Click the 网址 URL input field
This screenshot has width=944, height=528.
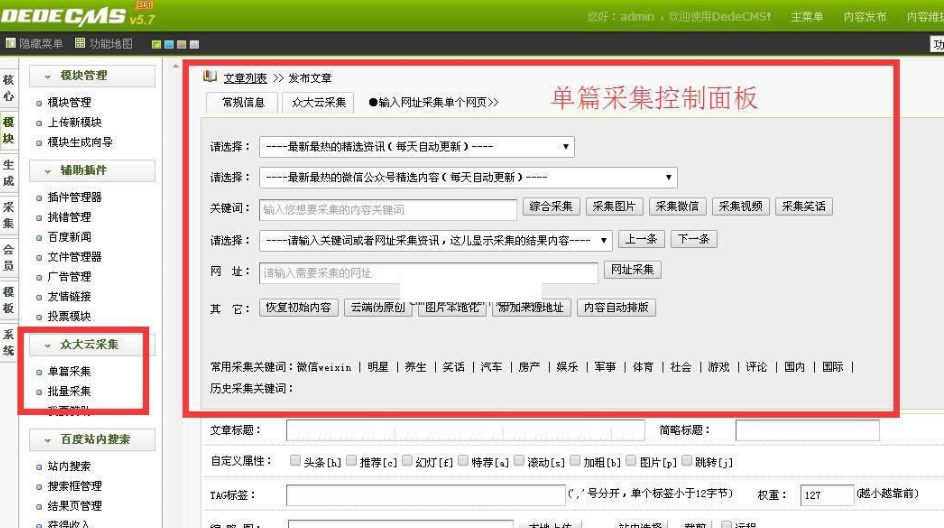tap(429, 273)
